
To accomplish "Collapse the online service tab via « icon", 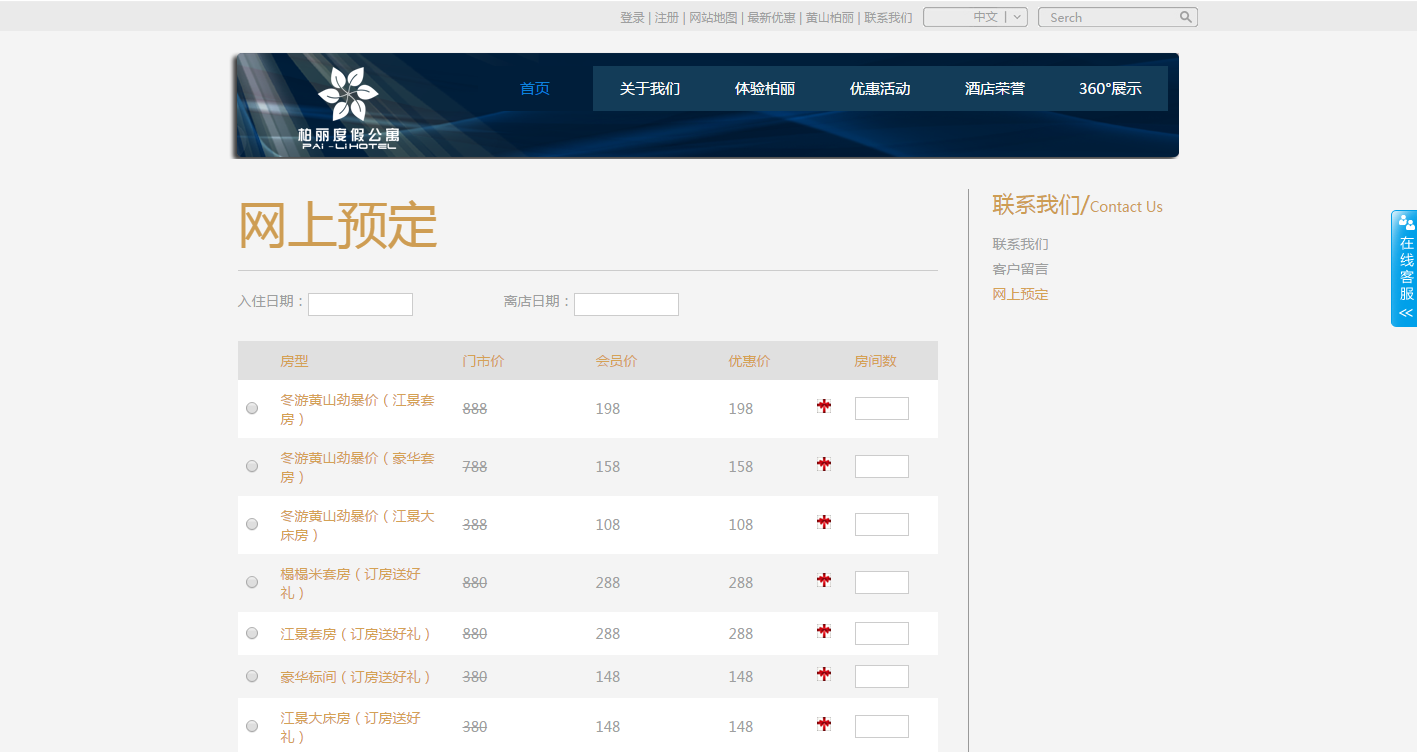I will (1404, 315).
